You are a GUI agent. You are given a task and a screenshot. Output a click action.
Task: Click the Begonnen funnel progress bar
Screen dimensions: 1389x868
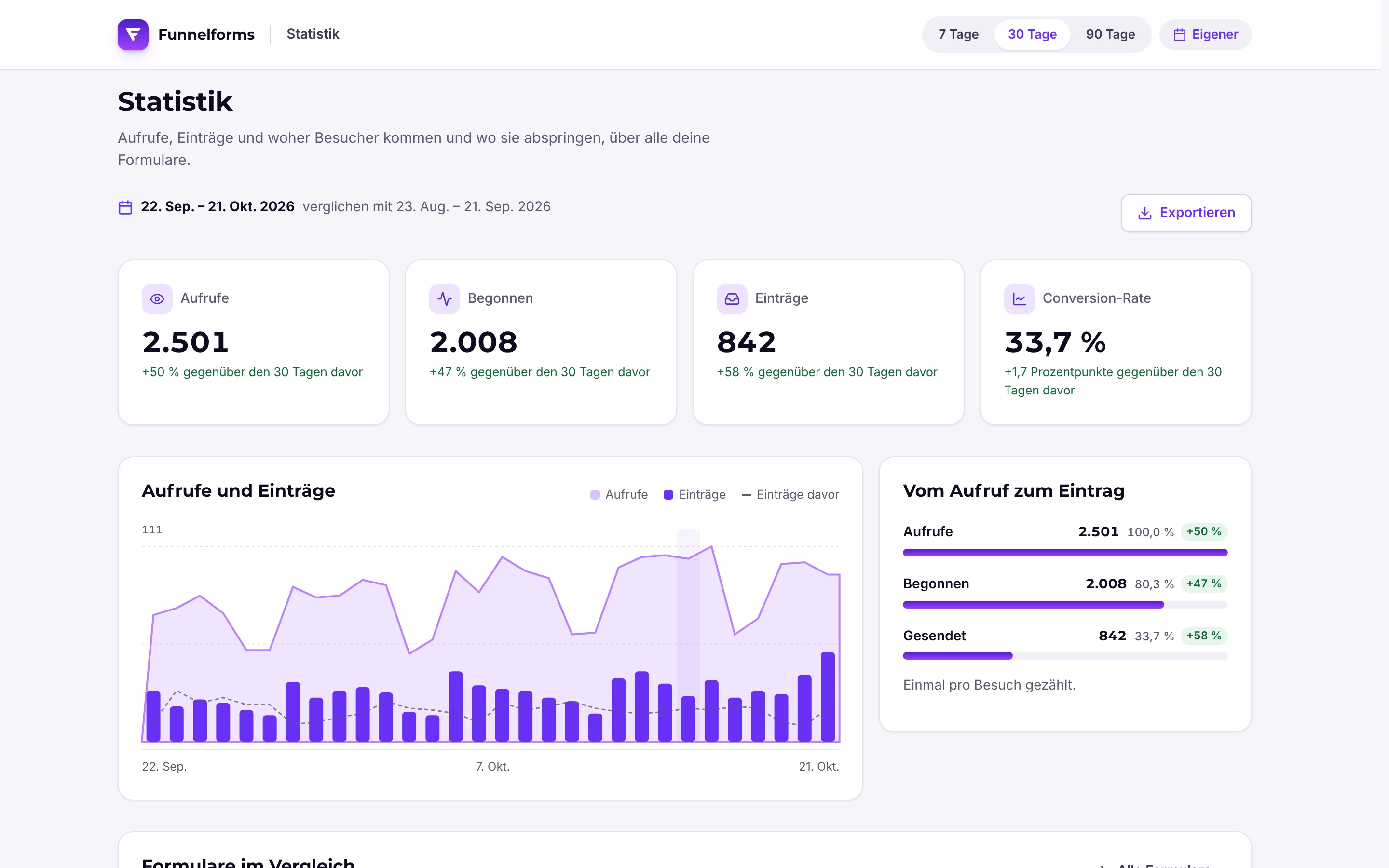tap(1065, 605)
